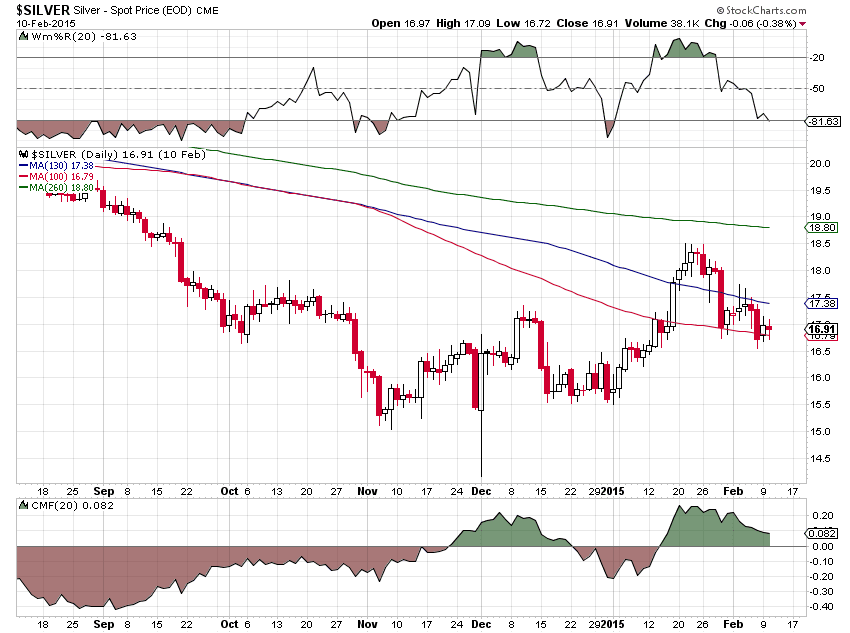This screenshot has height=633, width=850.
Task: Click the 16.0 price axis label
Action: coord(820,378)
